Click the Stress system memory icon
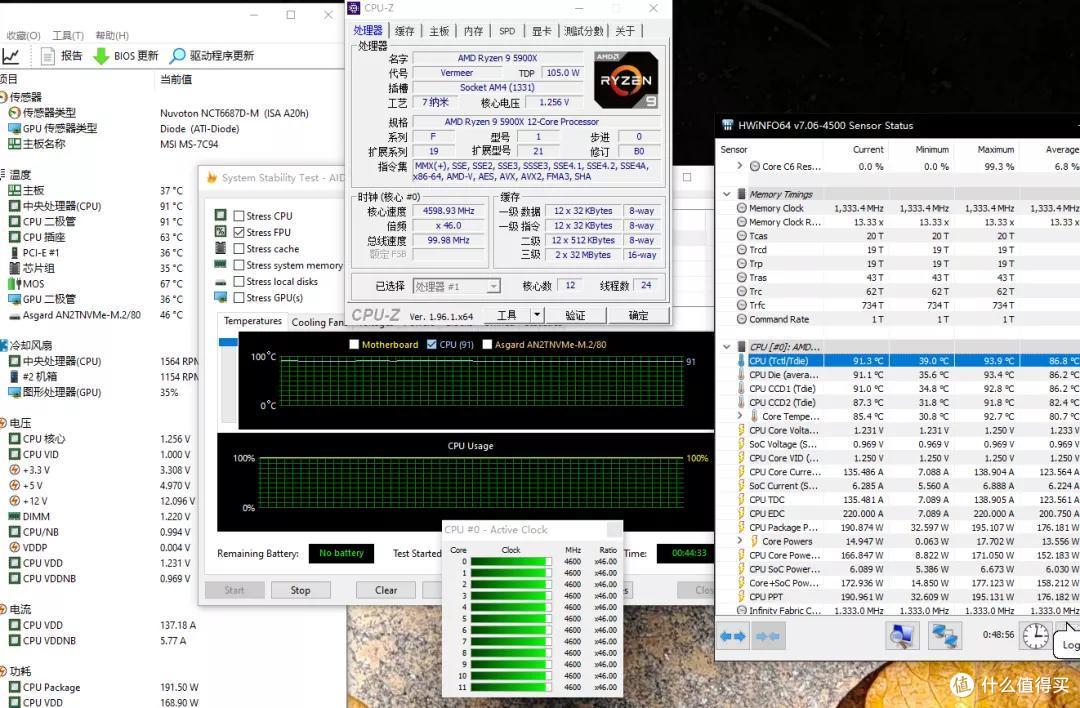The height and width of the screenshot is (708, 1080). coord(220,264)
